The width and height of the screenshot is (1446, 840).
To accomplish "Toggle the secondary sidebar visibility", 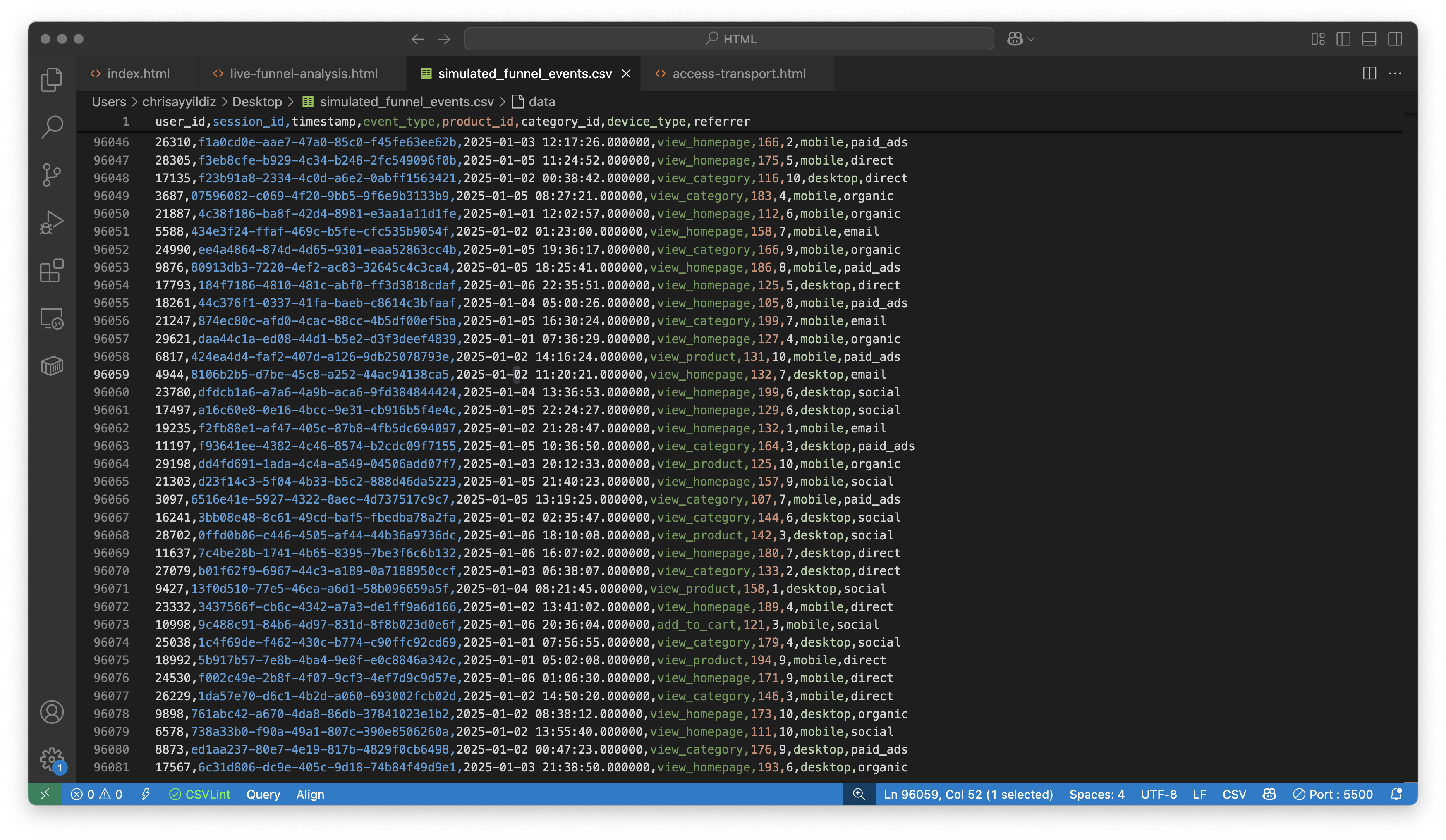I will point(1395,39).
